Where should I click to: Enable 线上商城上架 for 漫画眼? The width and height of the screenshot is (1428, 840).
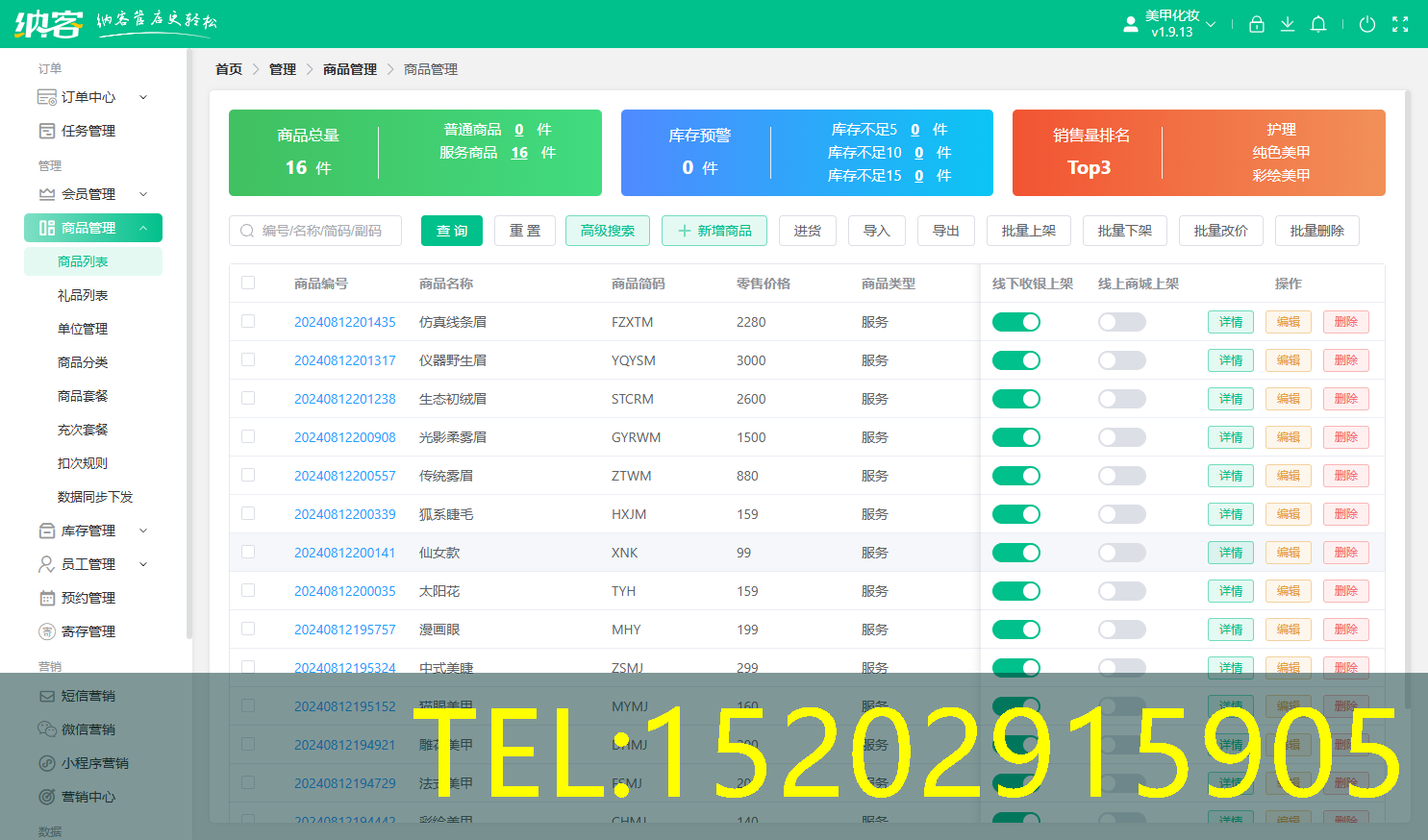point(1122,630)
